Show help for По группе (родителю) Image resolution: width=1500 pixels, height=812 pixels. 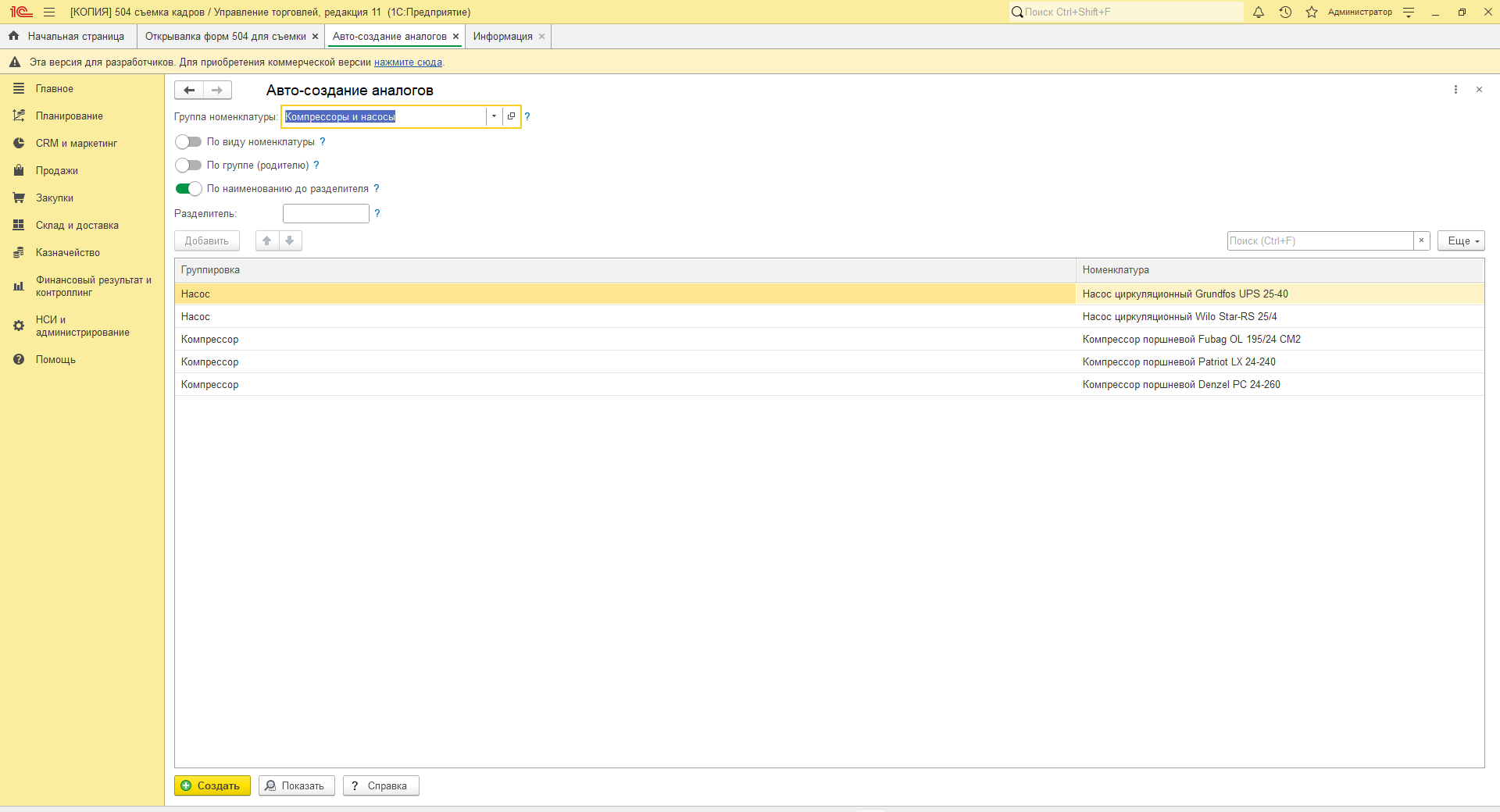click(x=316, y=165)
